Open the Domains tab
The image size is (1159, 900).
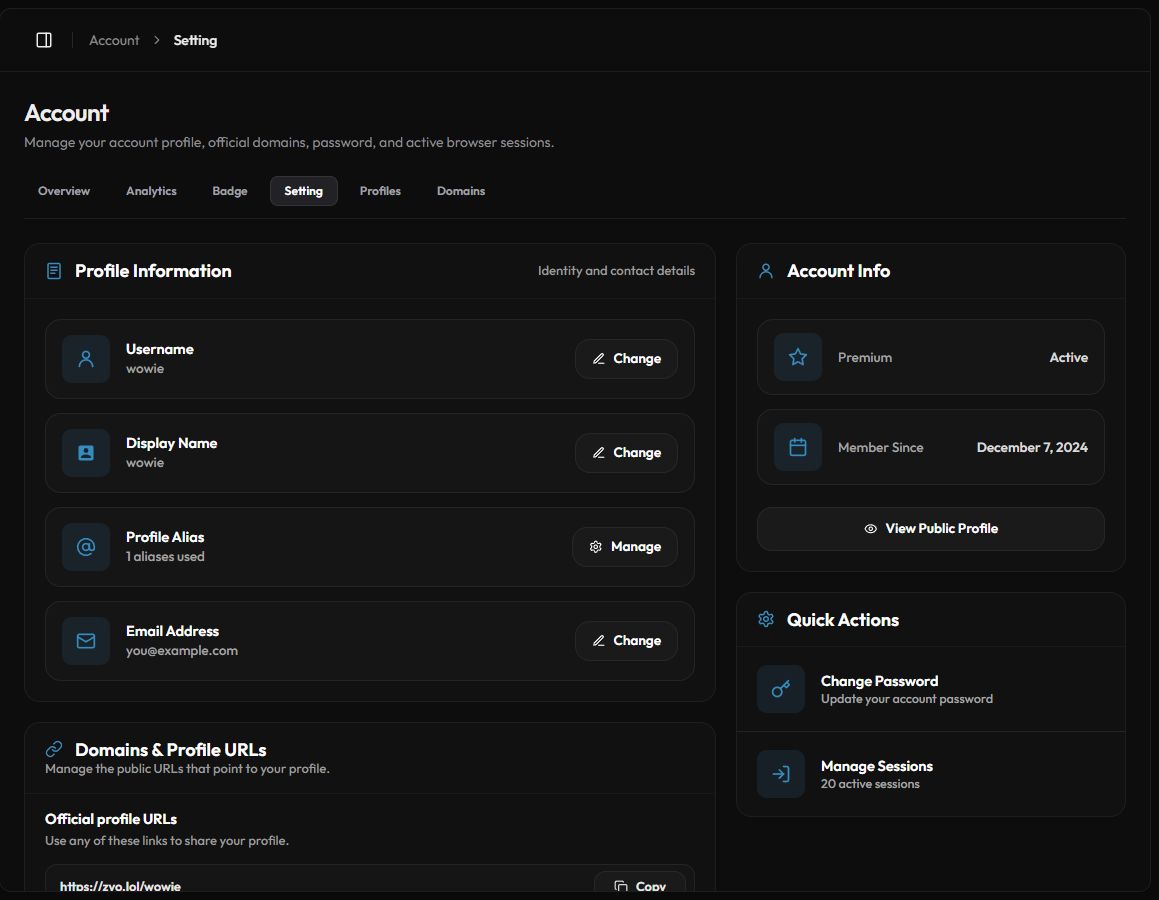click(x=460, y=191)
